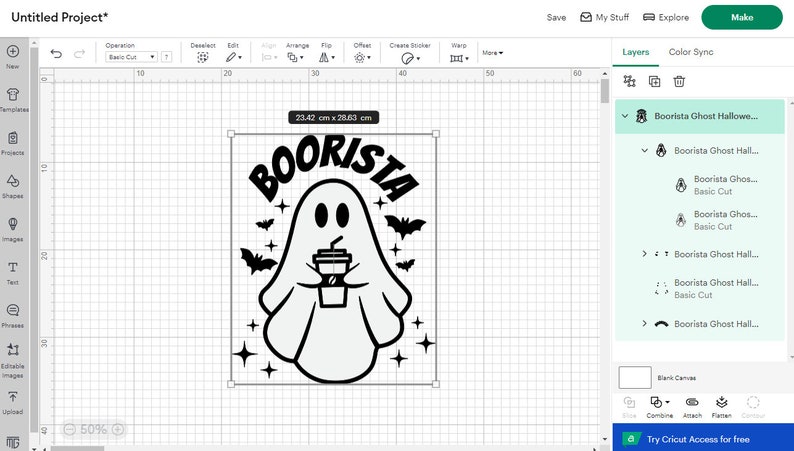Collapse the top Boorista Ghost Hallowe... group
The image size is (794, 451).
625,116
